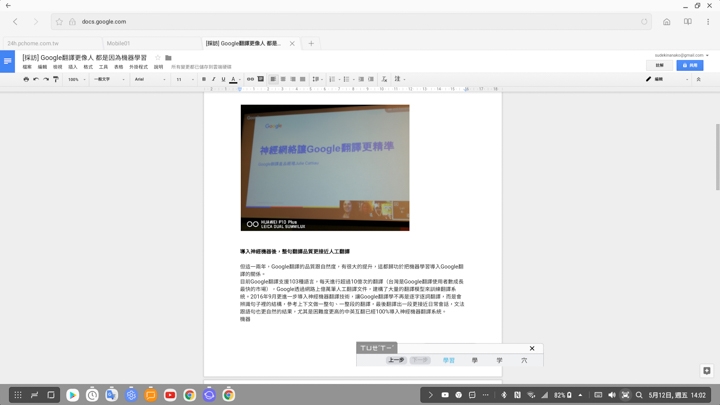Collapse the menus with the double chevron

(x=698, y=79)
